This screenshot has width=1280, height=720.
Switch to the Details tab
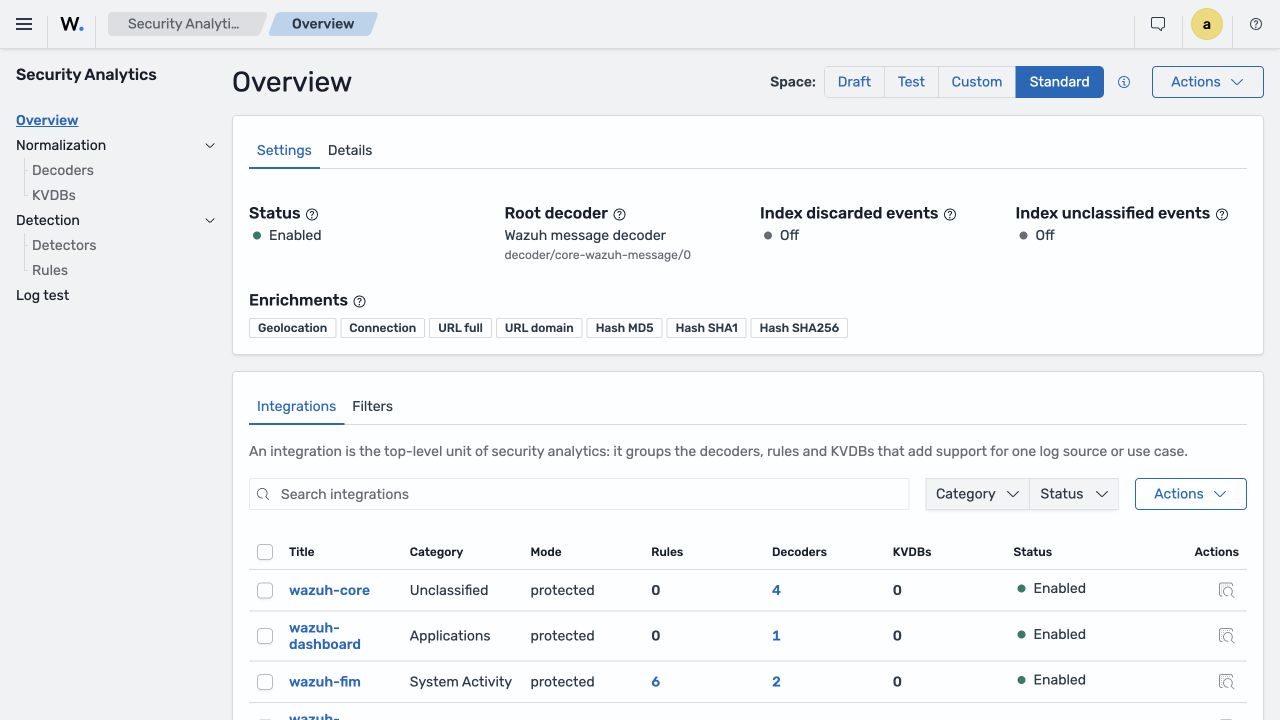click(x=350, y=151)
